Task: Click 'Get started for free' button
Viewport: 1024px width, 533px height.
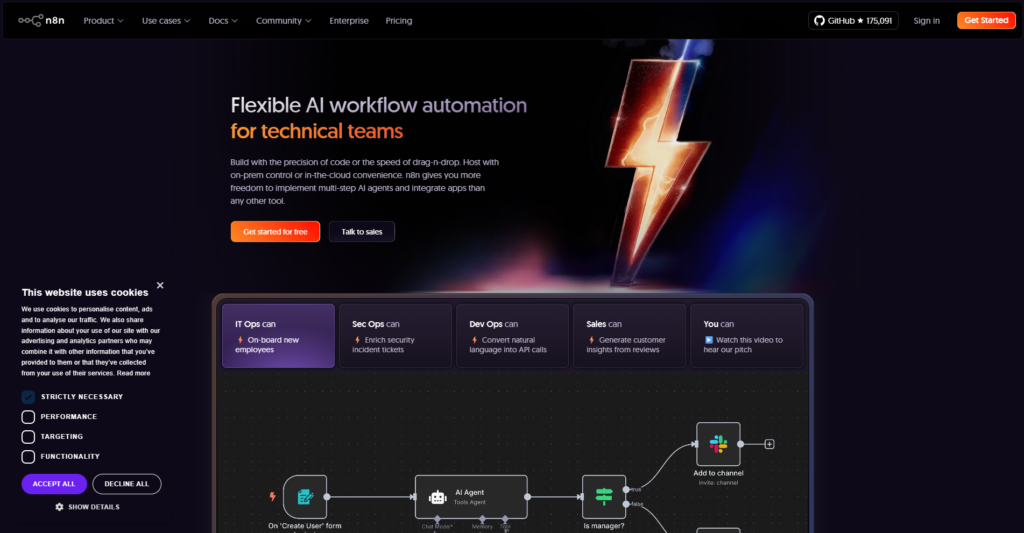Action: coord(275,231)
